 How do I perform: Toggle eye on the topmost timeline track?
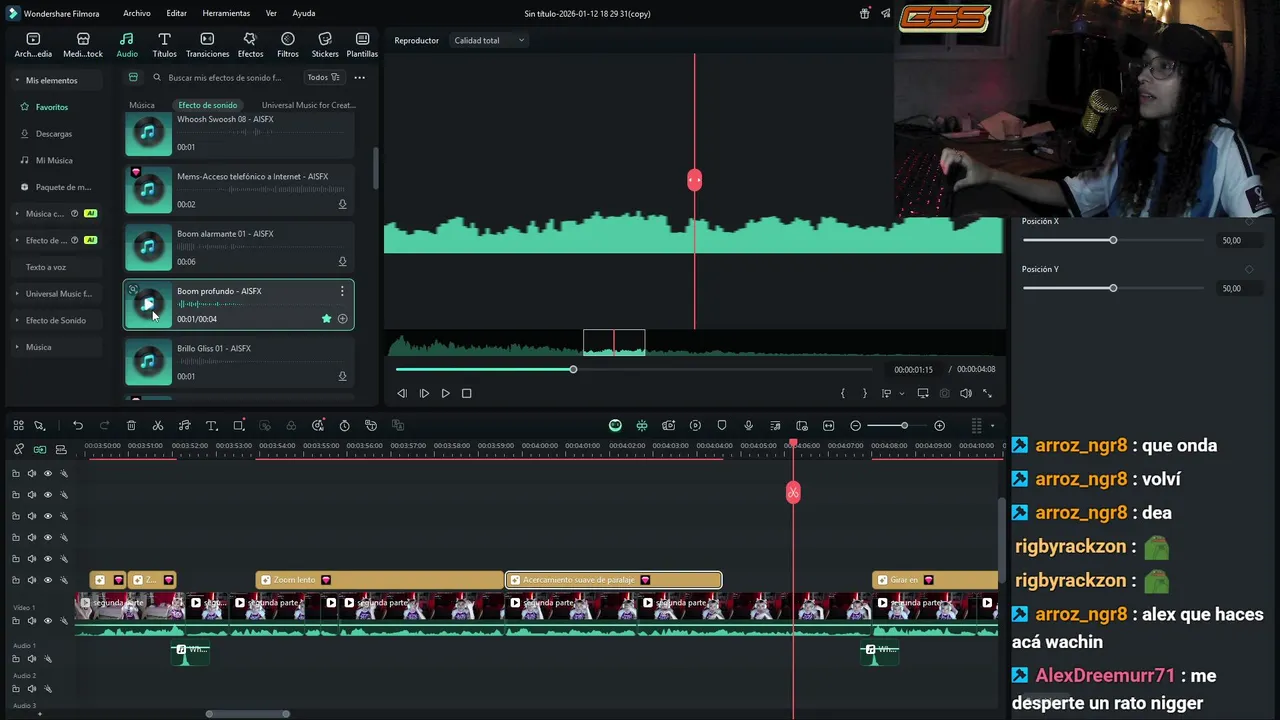pyautogui.click(x=47, y=474)
